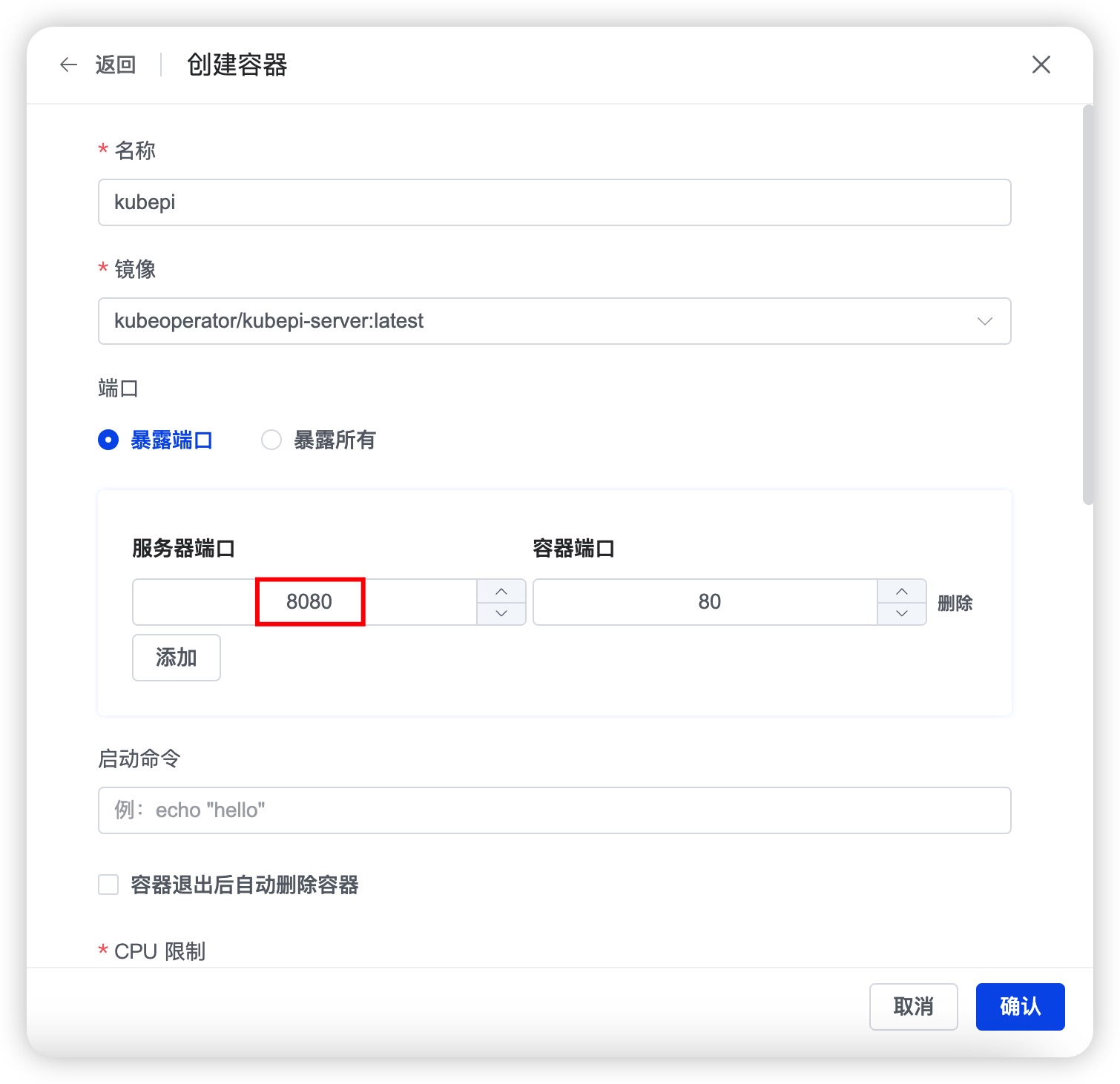Close the 创建容器 dialog with the X
The height and width of the screenshot is (1084, 1120).
(x=1041, y=65)
